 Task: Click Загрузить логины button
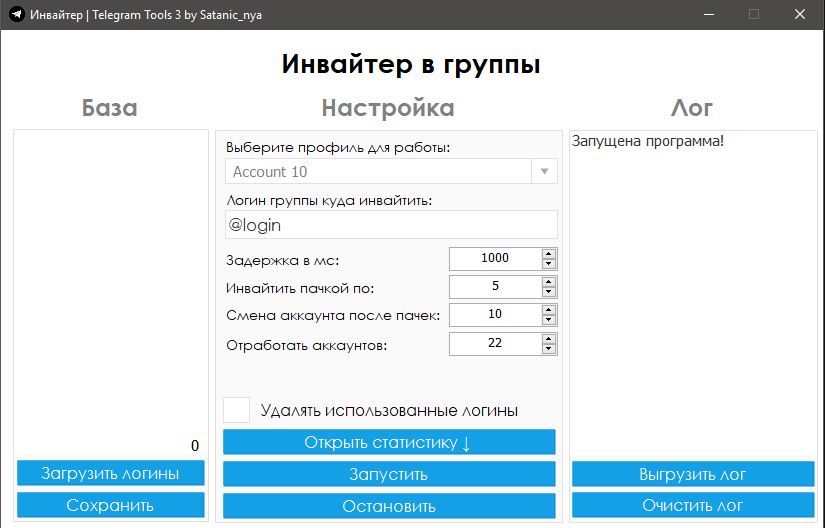tap(111, 473)
